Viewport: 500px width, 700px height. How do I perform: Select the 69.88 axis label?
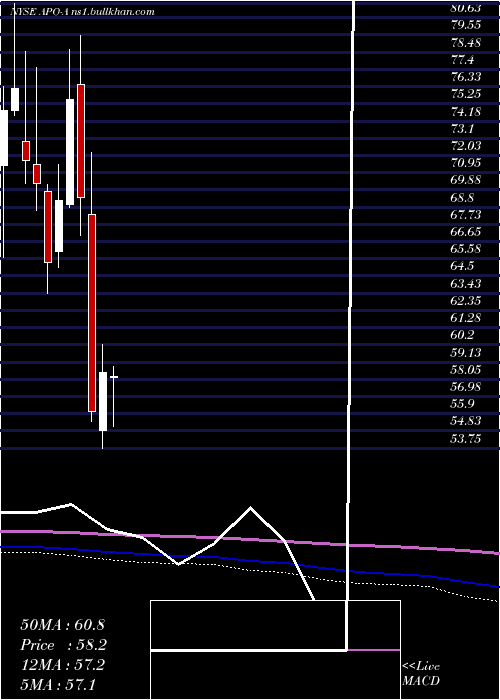pos(466,180)
